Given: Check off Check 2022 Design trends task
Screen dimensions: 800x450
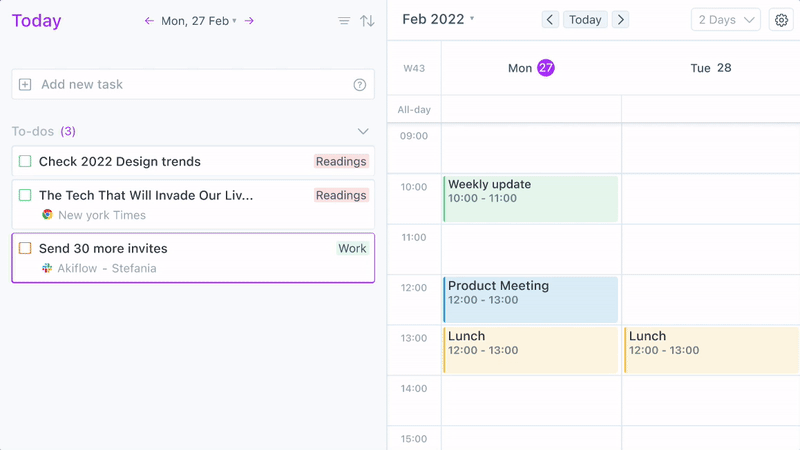Looking at the screenshot, I should tap(25, 161).
